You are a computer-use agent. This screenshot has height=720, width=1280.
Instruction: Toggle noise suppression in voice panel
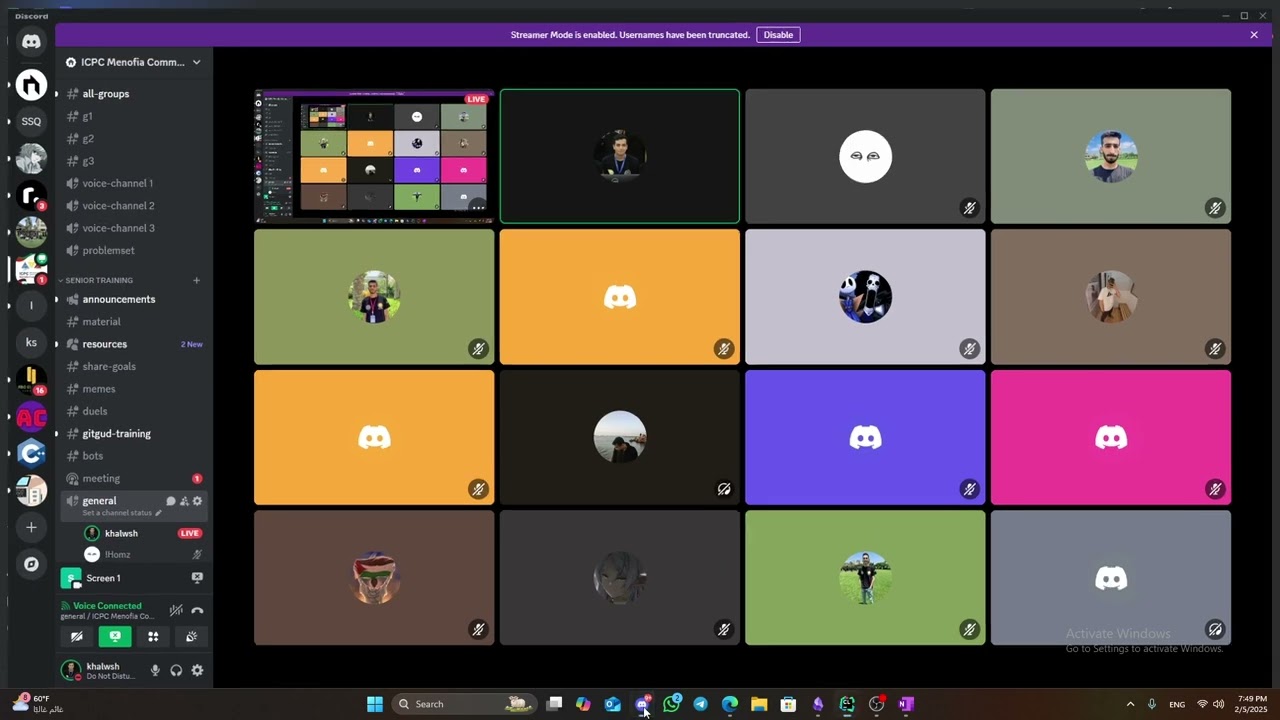click(x=176, y=610)
